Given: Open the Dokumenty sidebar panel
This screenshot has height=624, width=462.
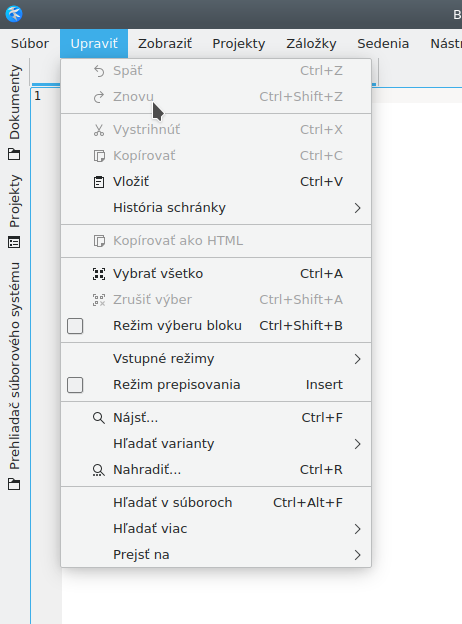Looking at the screenshot, I should [14, 112].
